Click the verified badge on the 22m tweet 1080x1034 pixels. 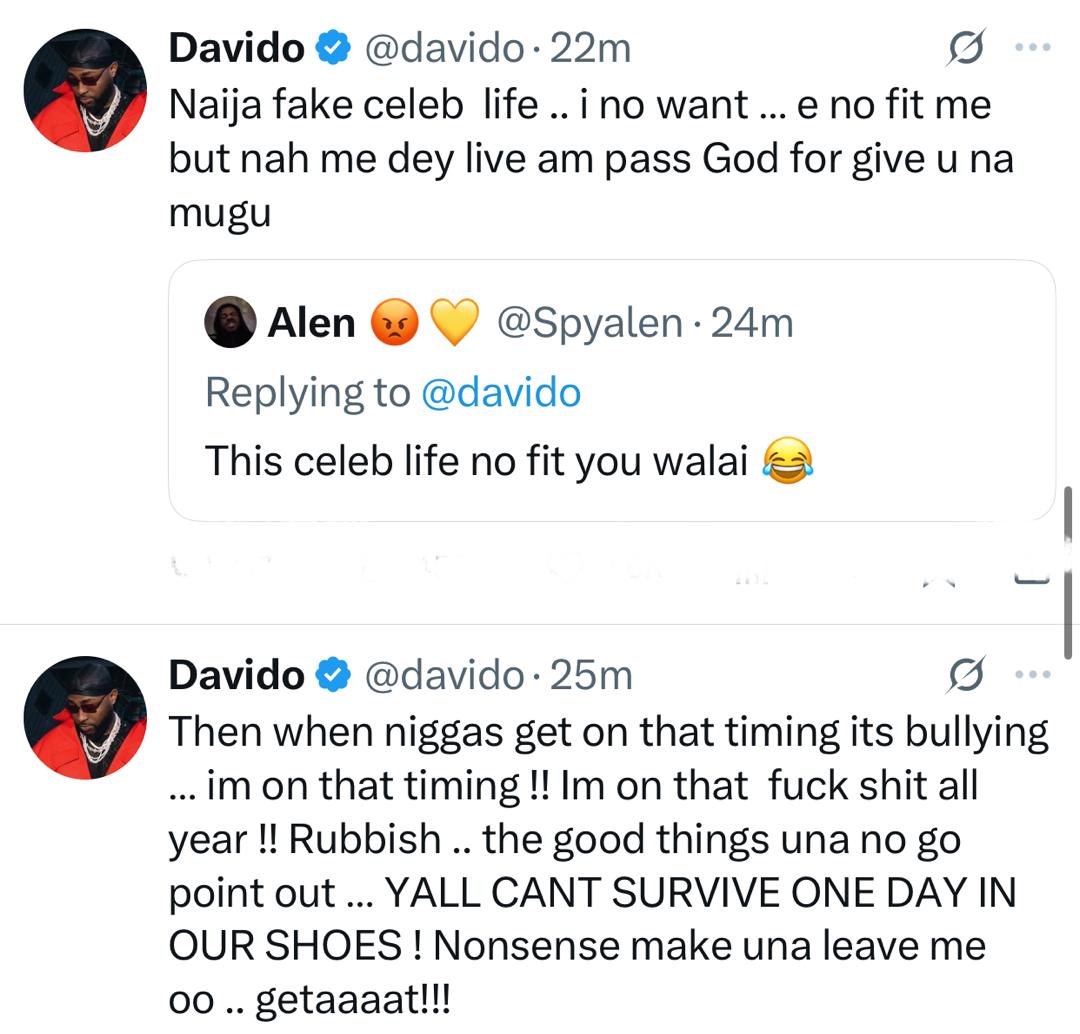[x=332, y=47]
